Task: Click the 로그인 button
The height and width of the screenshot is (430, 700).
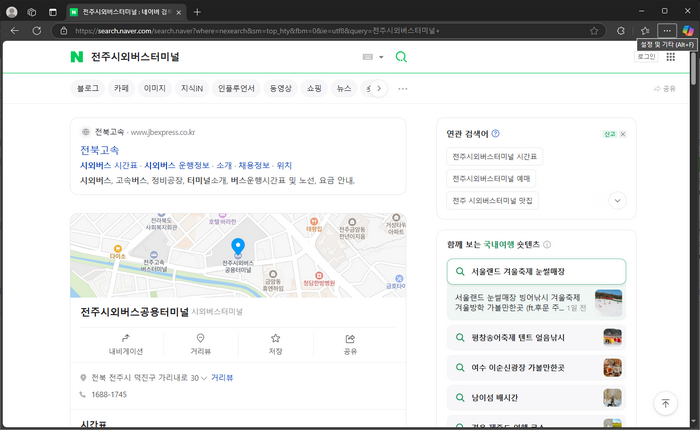Action: tap(646, 57)
